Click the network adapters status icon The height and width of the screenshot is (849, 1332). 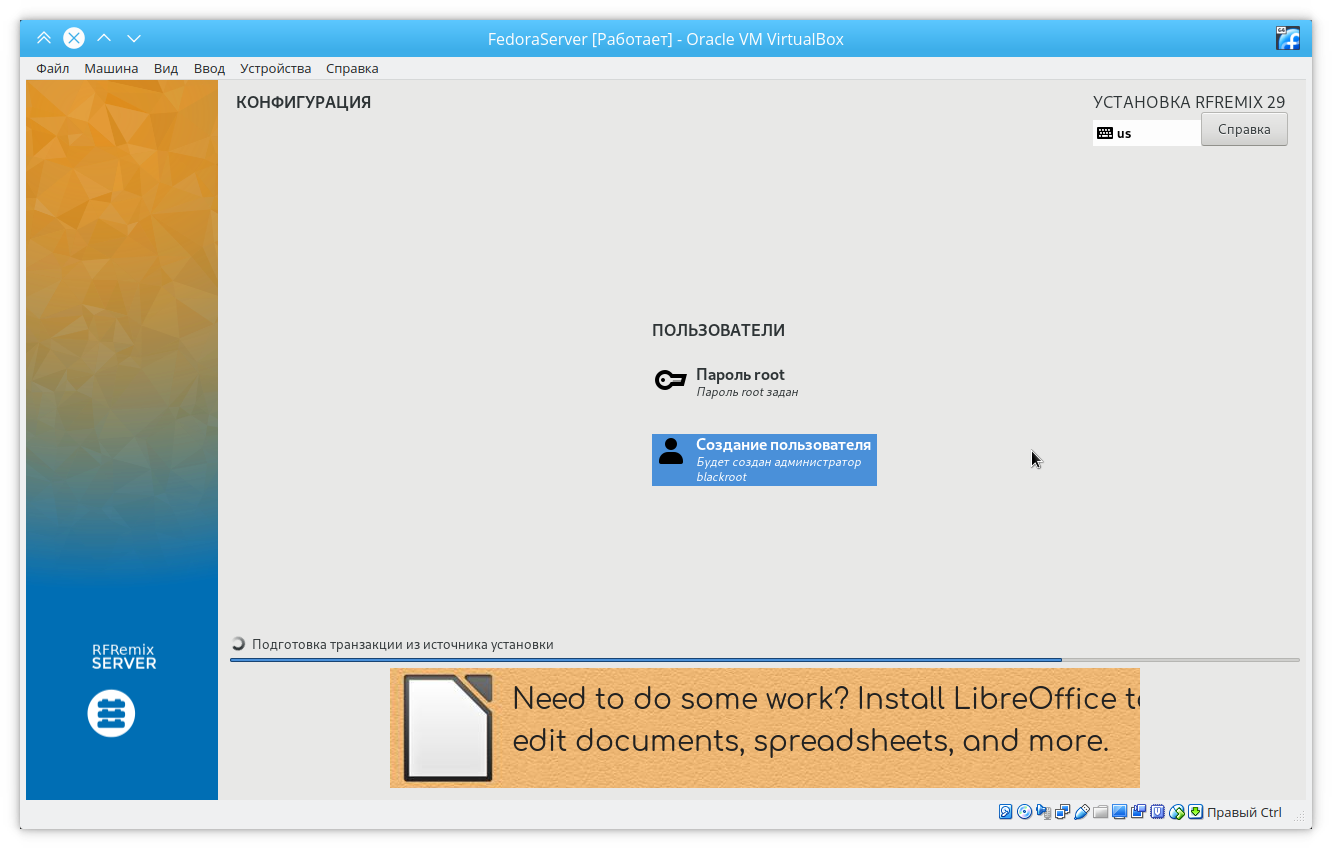point(1063,812)
